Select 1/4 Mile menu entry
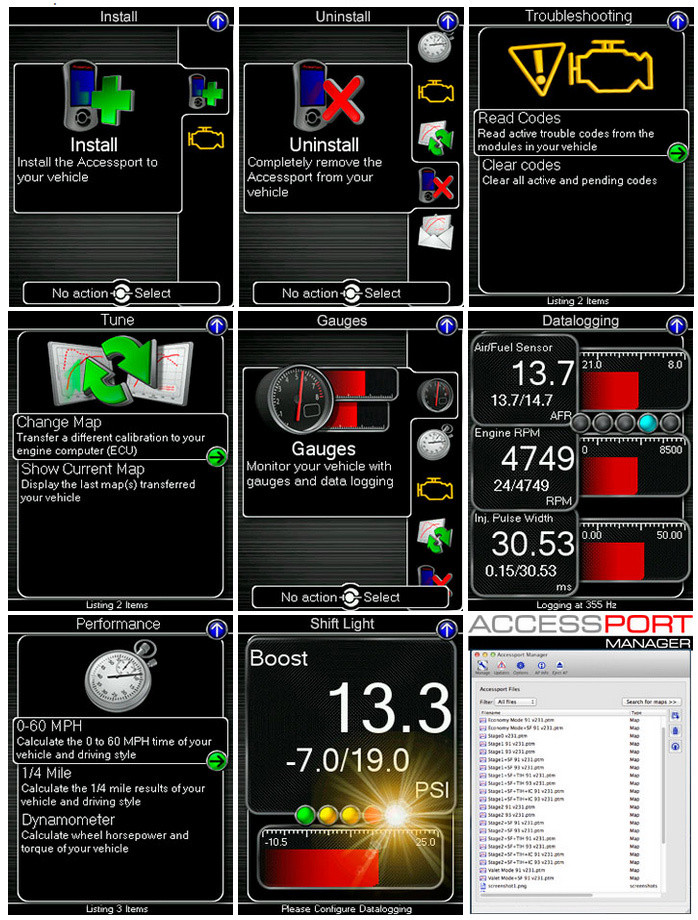The image size is (698, 920). pos(120,787)
